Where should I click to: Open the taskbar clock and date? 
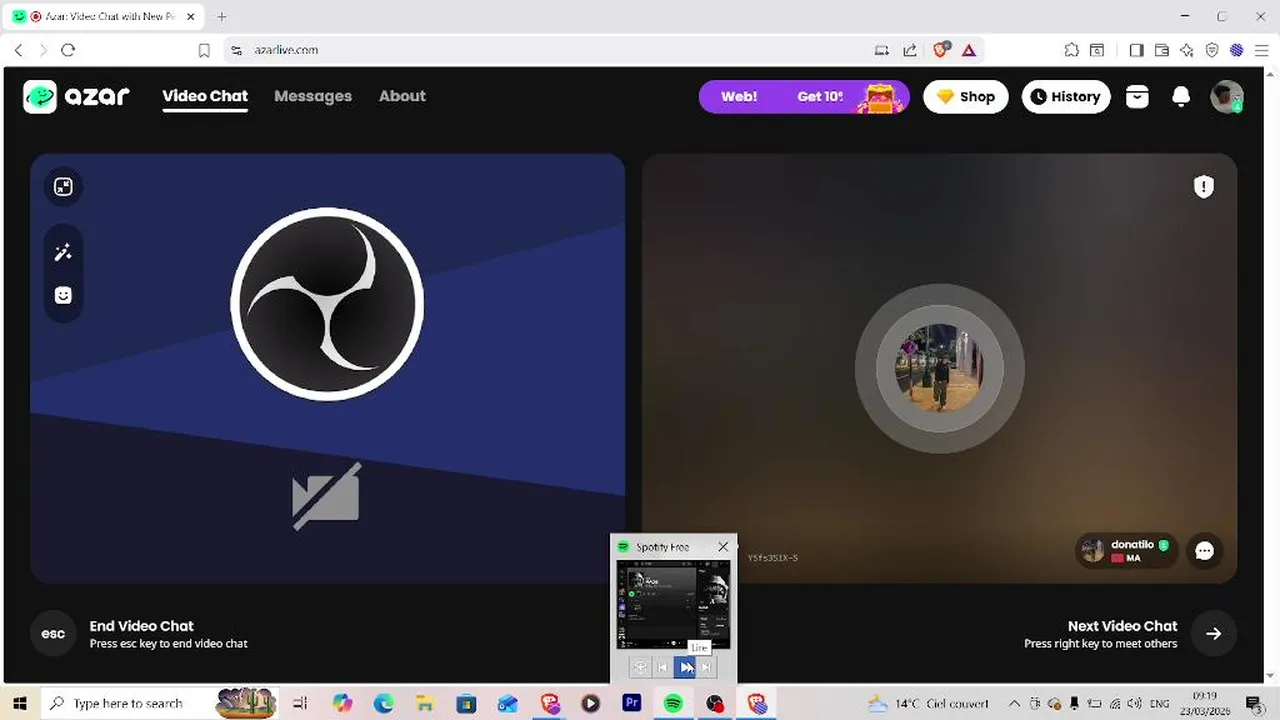pyautogui.click(x=1206, y=703)
